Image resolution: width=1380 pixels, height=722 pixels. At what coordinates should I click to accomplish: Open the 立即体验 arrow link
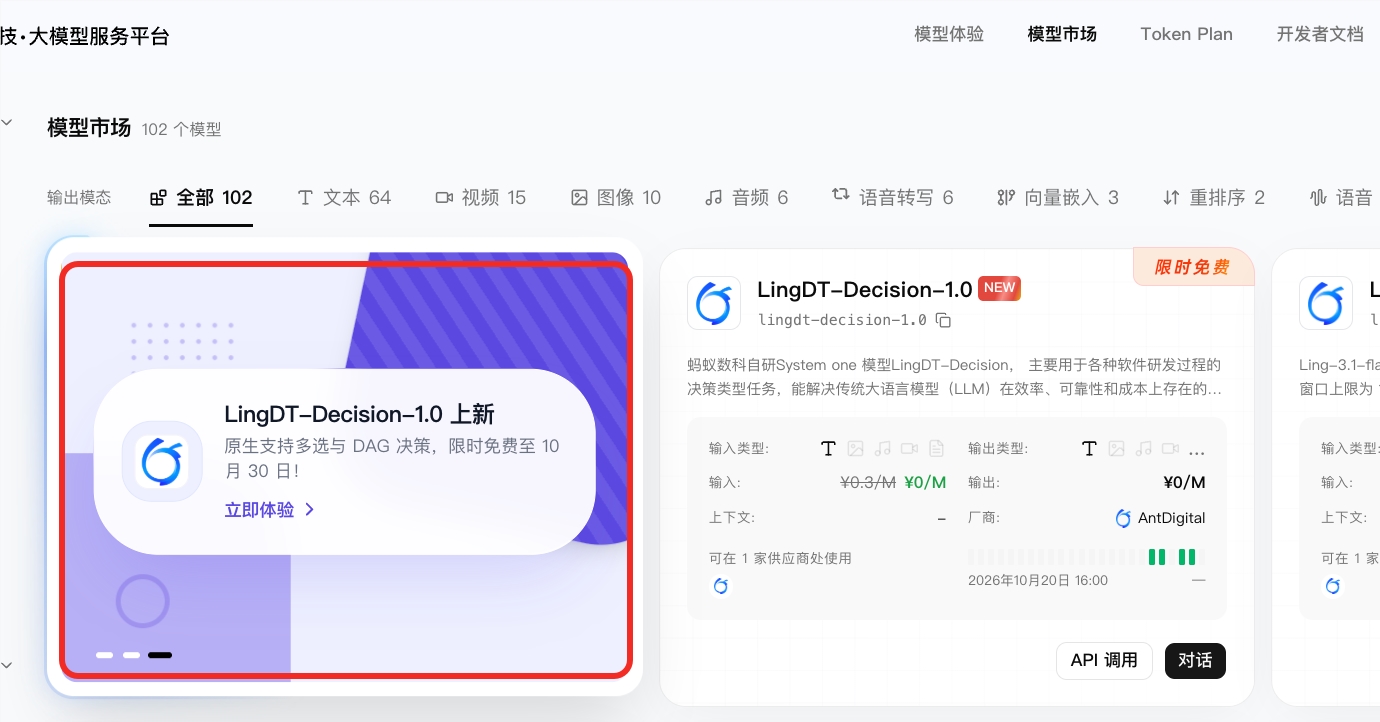point(270,510)
